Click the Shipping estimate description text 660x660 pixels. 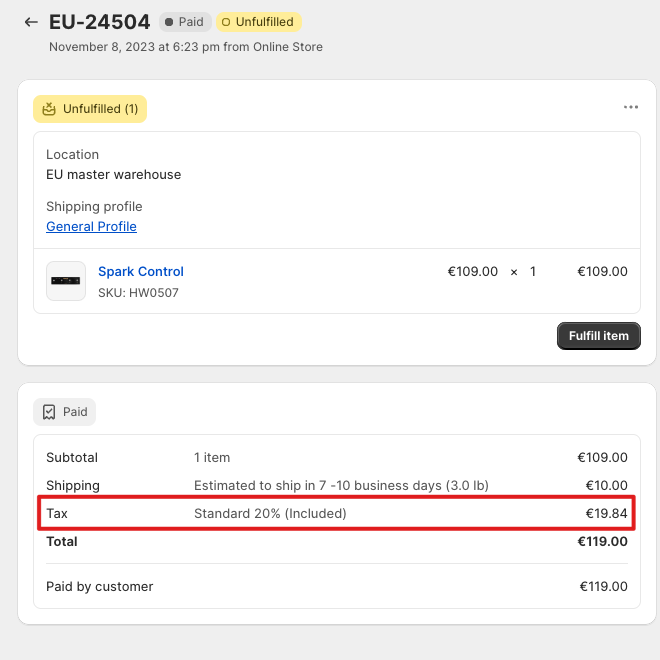(x=341, y=485)
